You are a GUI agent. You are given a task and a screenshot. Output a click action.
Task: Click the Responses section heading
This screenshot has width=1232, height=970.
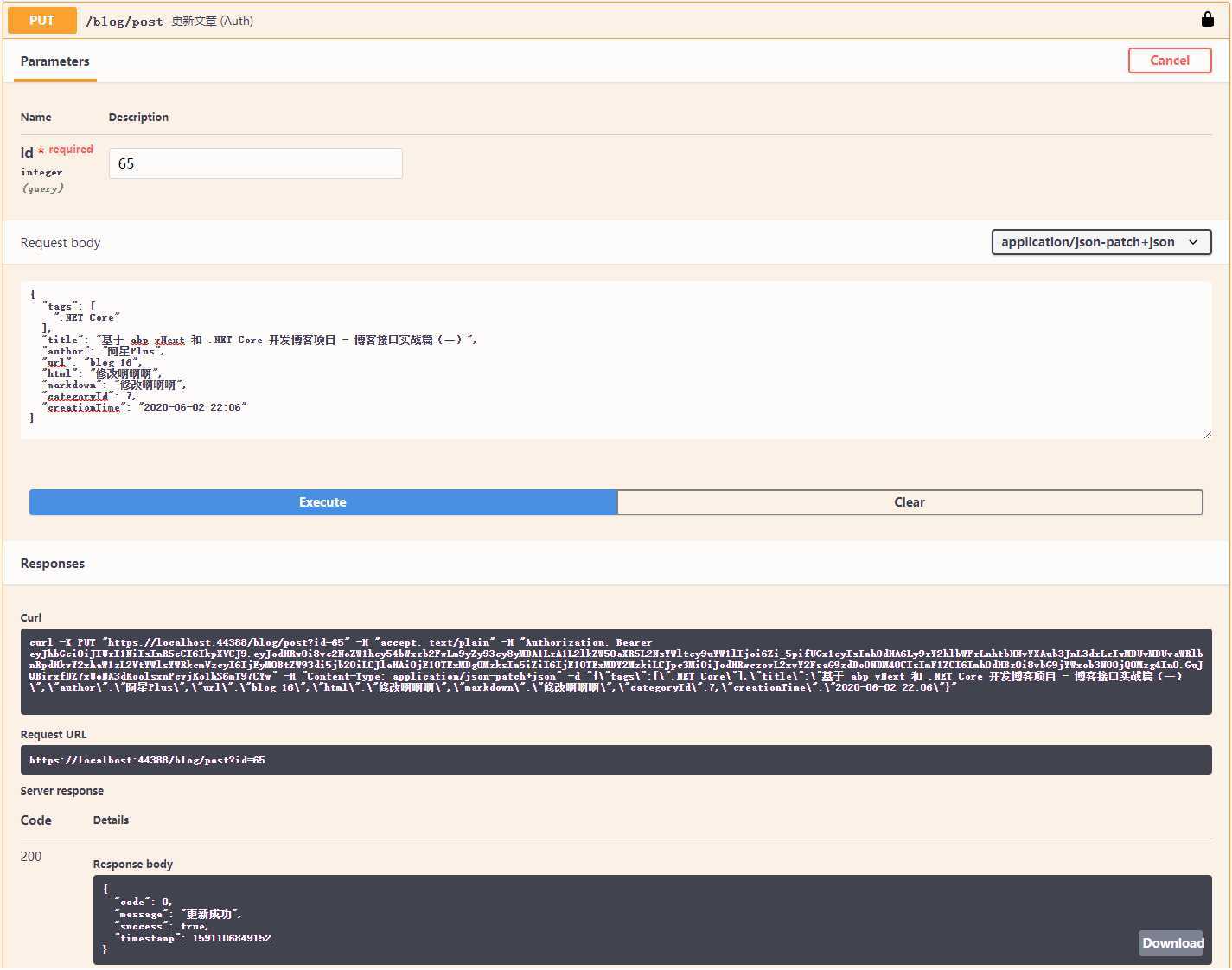53,564
